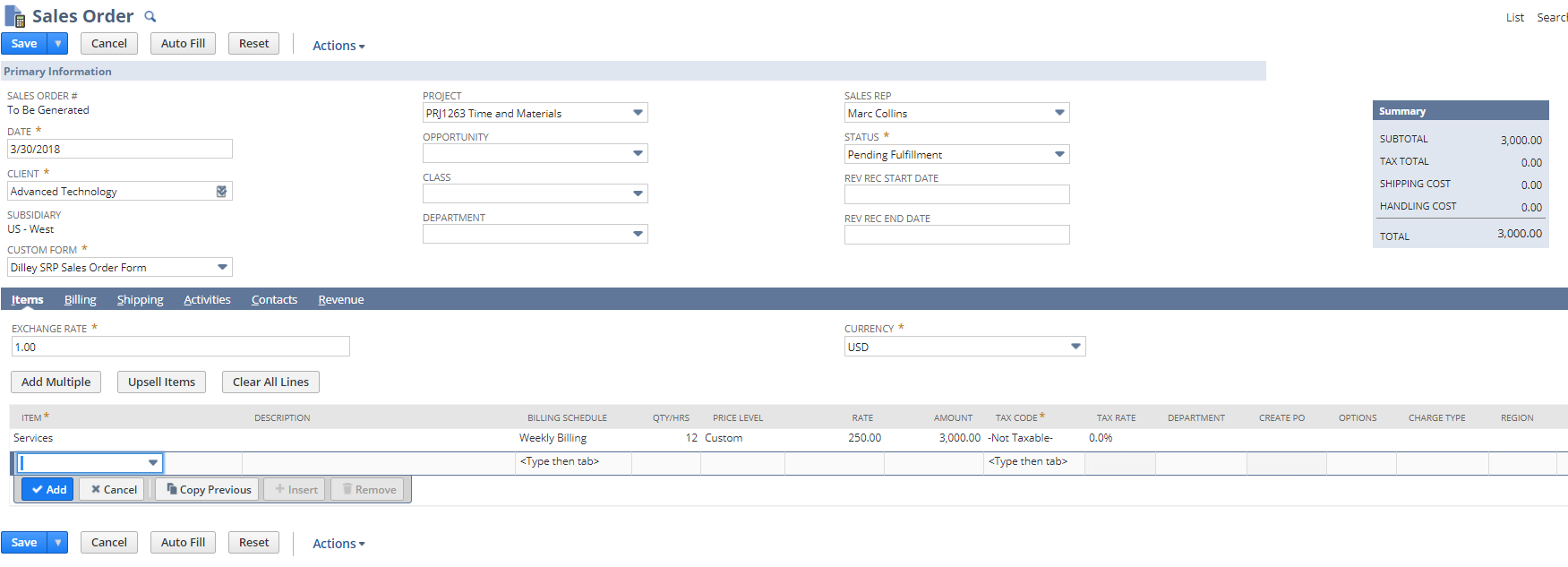Click the top Auto Fill button
This screenshot has height=567, width=1568.
pos(183,43)
